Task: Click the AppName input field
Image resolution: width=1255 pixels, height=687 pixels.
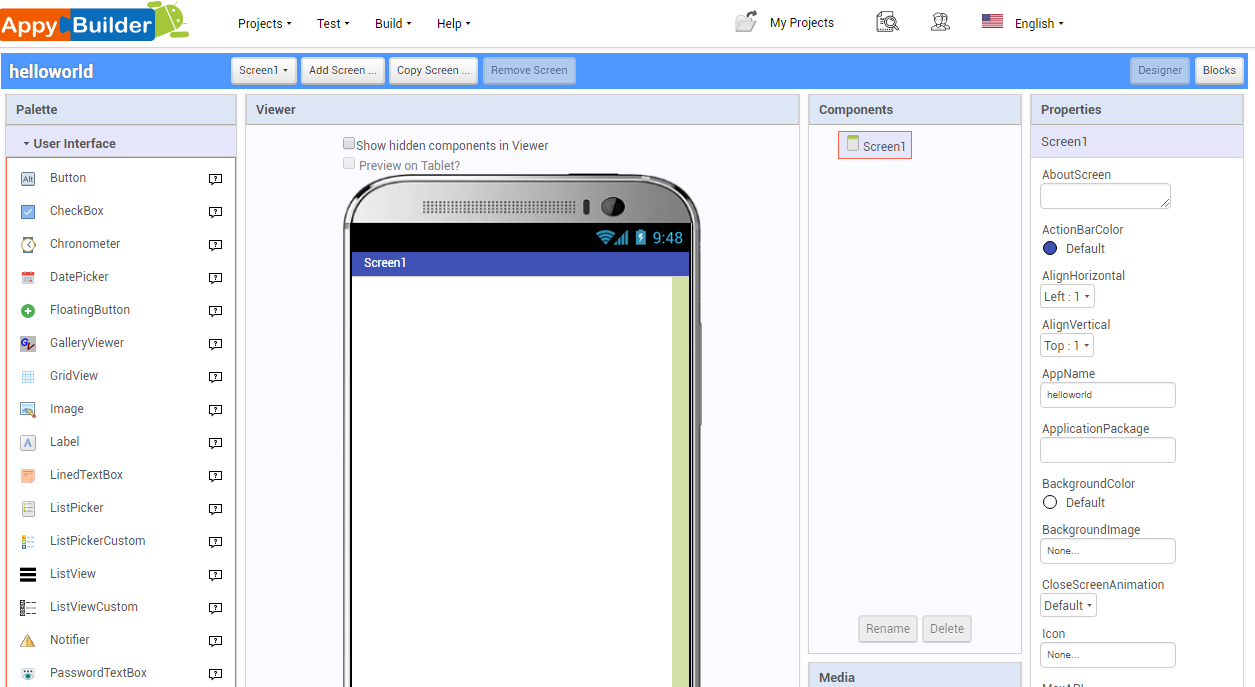Action: pyautogui.click(x=1107, y=394)
